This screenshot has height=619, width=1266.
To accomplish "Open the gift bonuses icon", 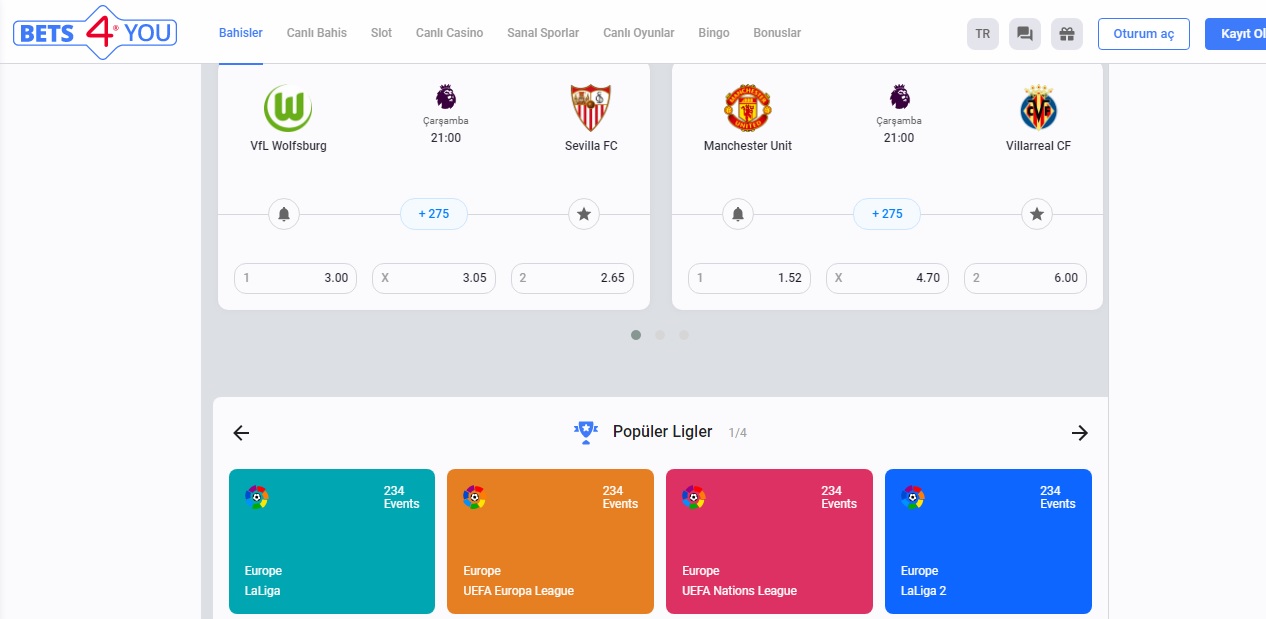I will 1067,34.
